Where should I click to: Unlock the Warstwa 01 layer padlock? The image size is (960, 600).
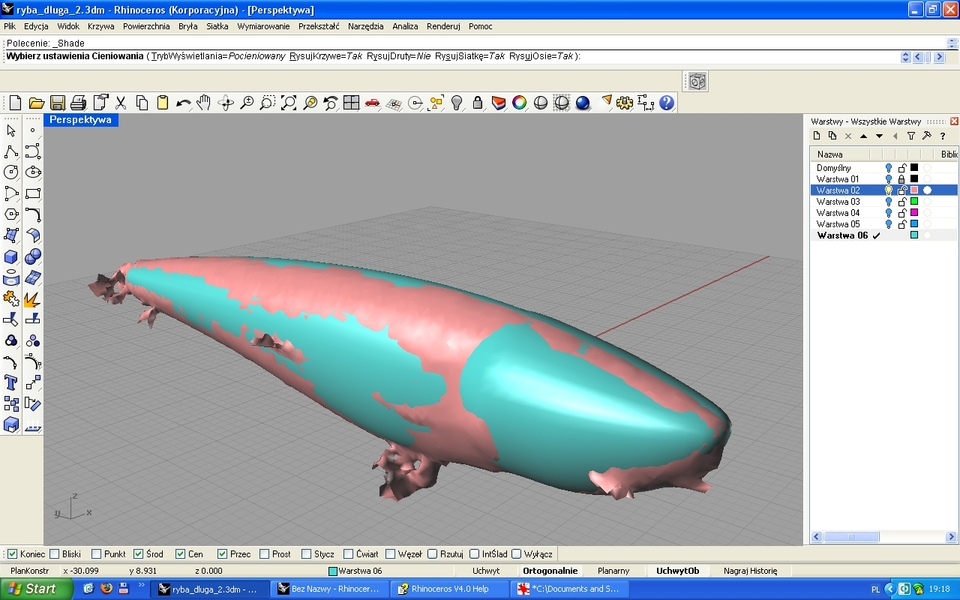coord(901,180)
